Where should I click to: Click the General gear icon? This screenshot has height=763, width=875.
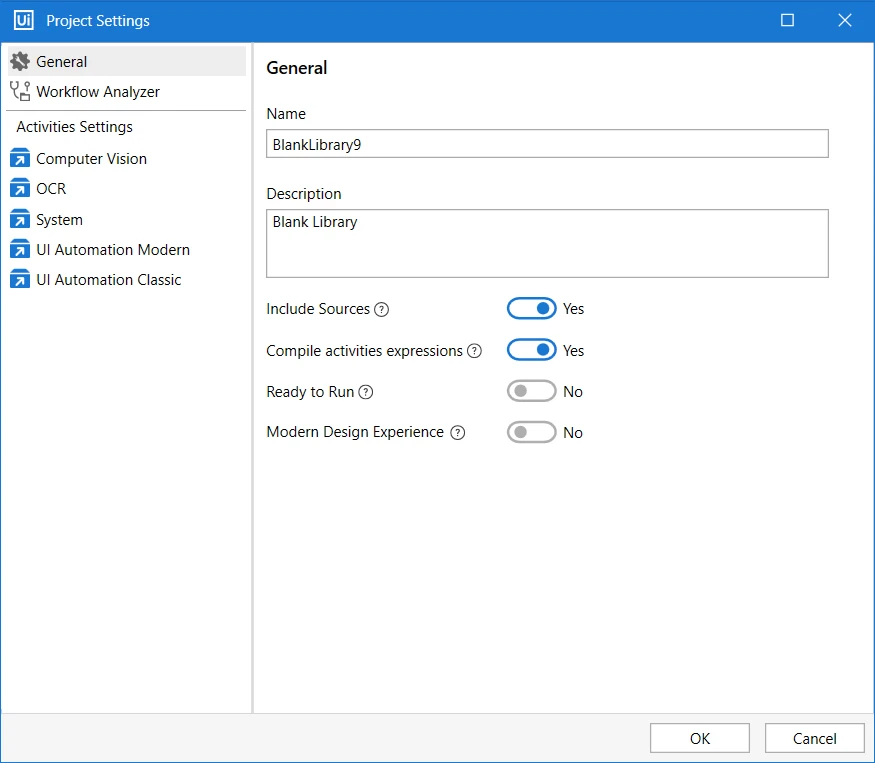[x=20, y=61]
